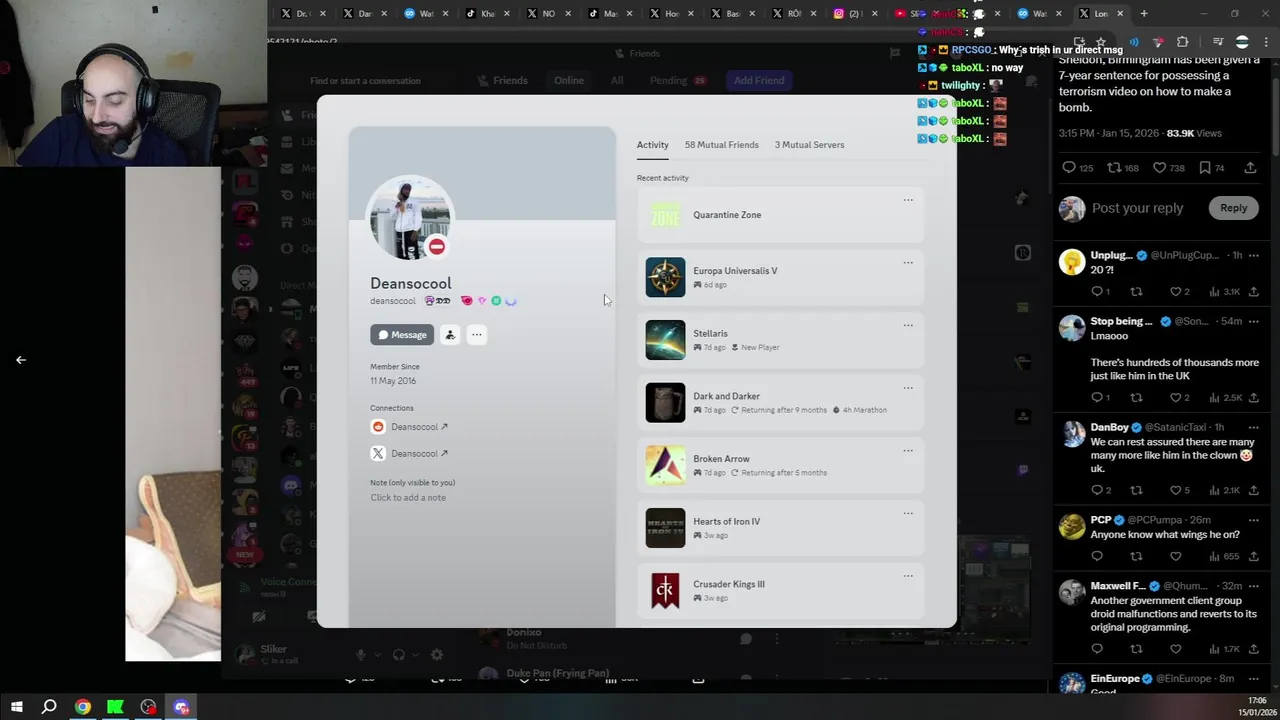Click the Message button on Deansocool's profile

(x=402, y=335)
